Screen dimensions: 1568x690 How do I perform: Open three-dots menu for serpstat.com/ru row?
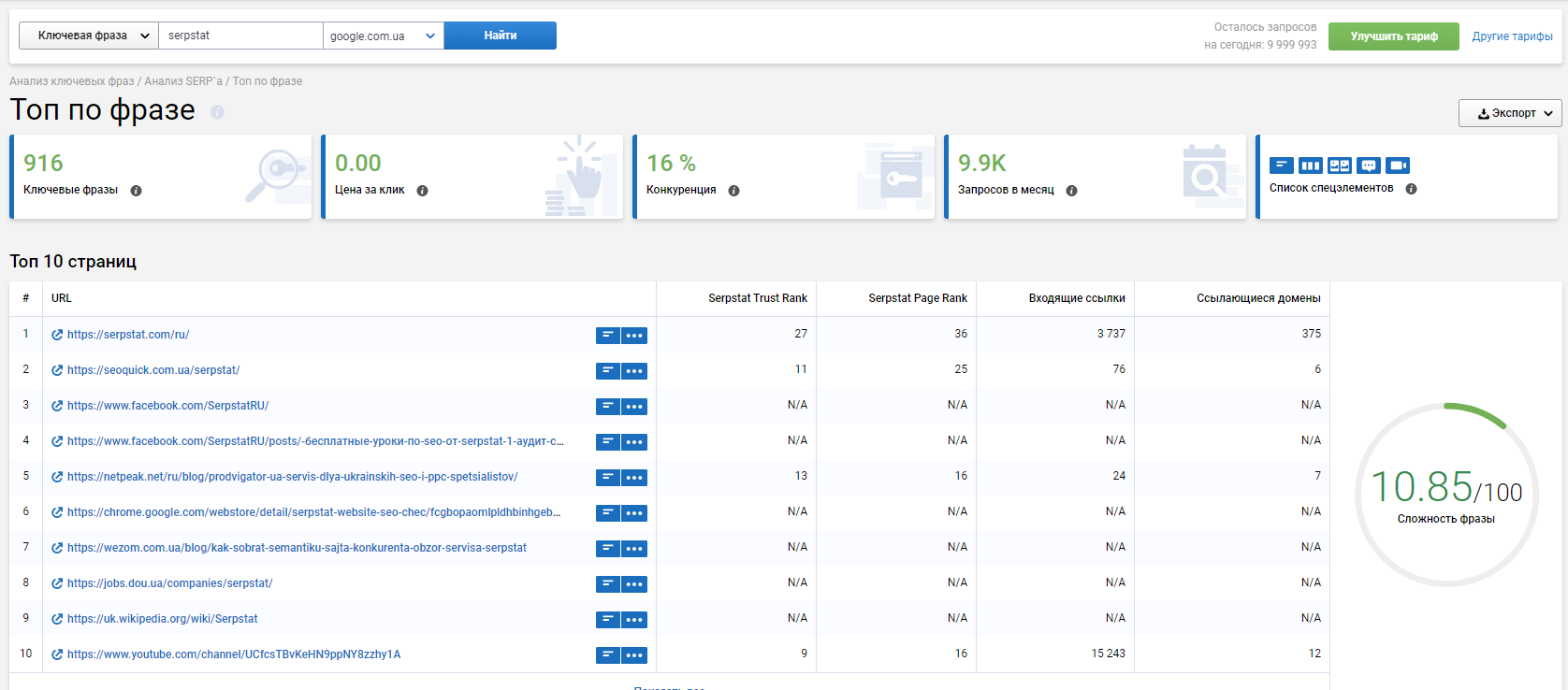pyautogui.click(x=634, y=336)
